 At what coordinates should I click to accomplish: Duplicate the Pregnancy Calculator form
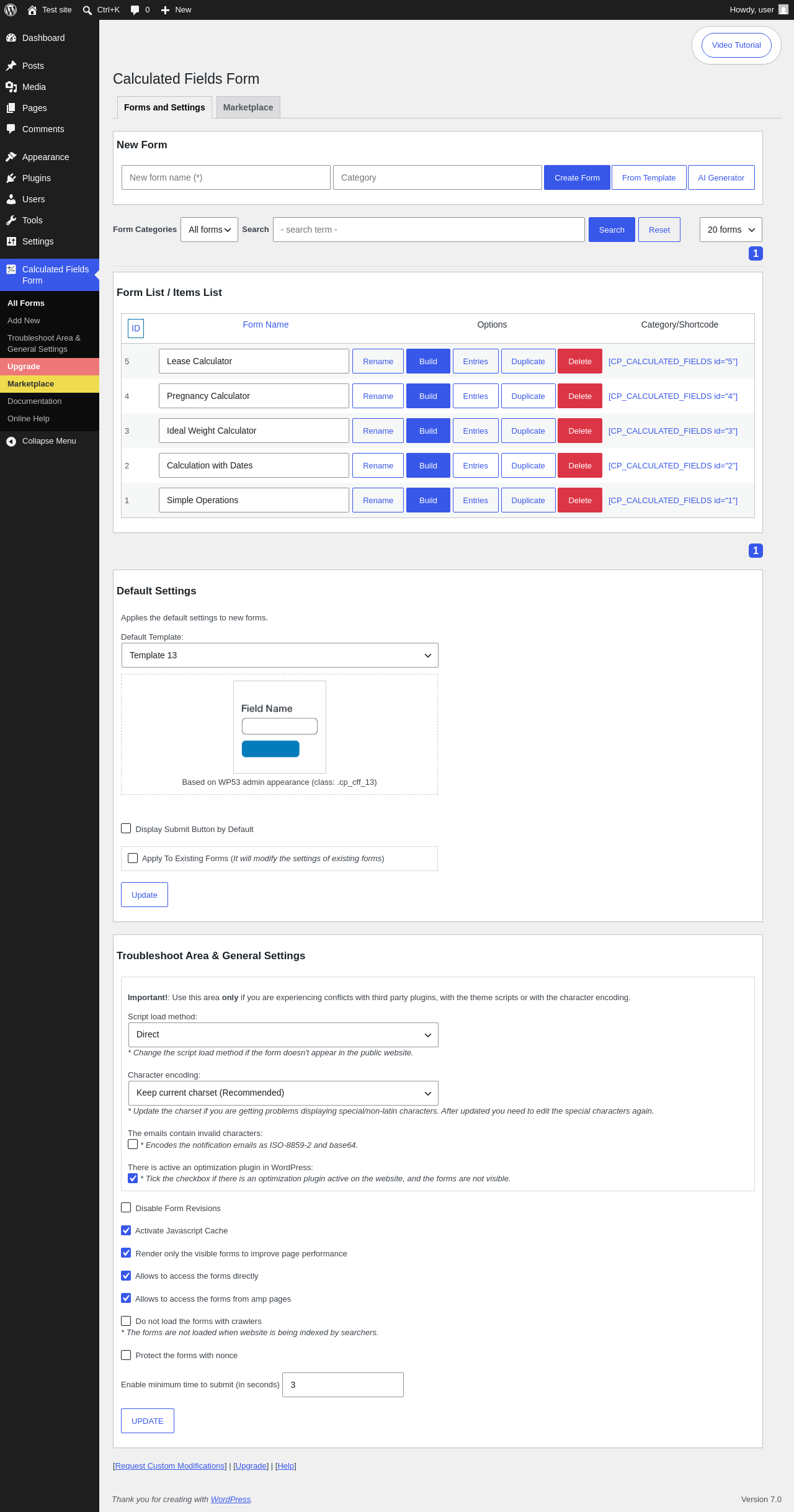tap(528, 396)
